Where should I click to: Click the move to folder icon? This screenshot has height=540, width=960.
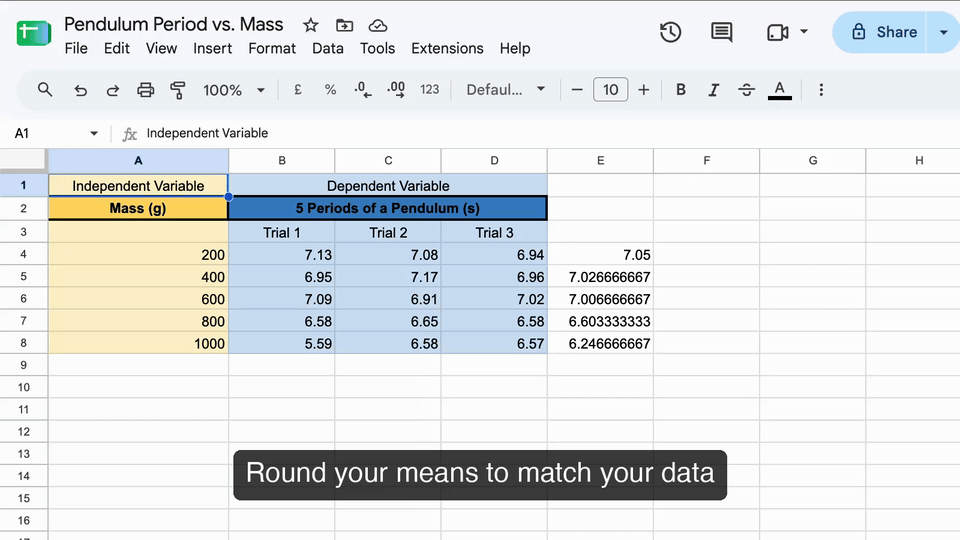pyautogui.click(x=345, y=25)
